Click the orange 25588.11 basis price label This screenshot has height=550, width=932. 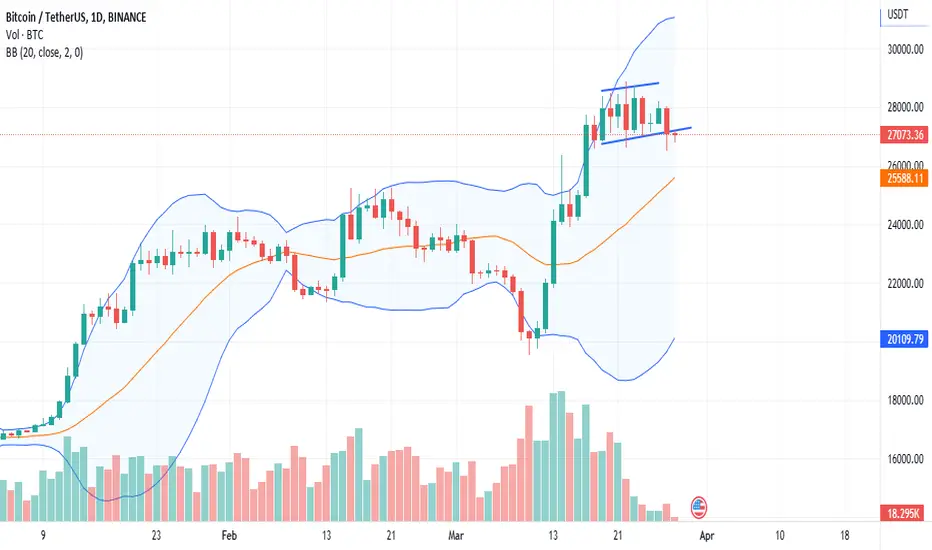[x=905, y=178]
